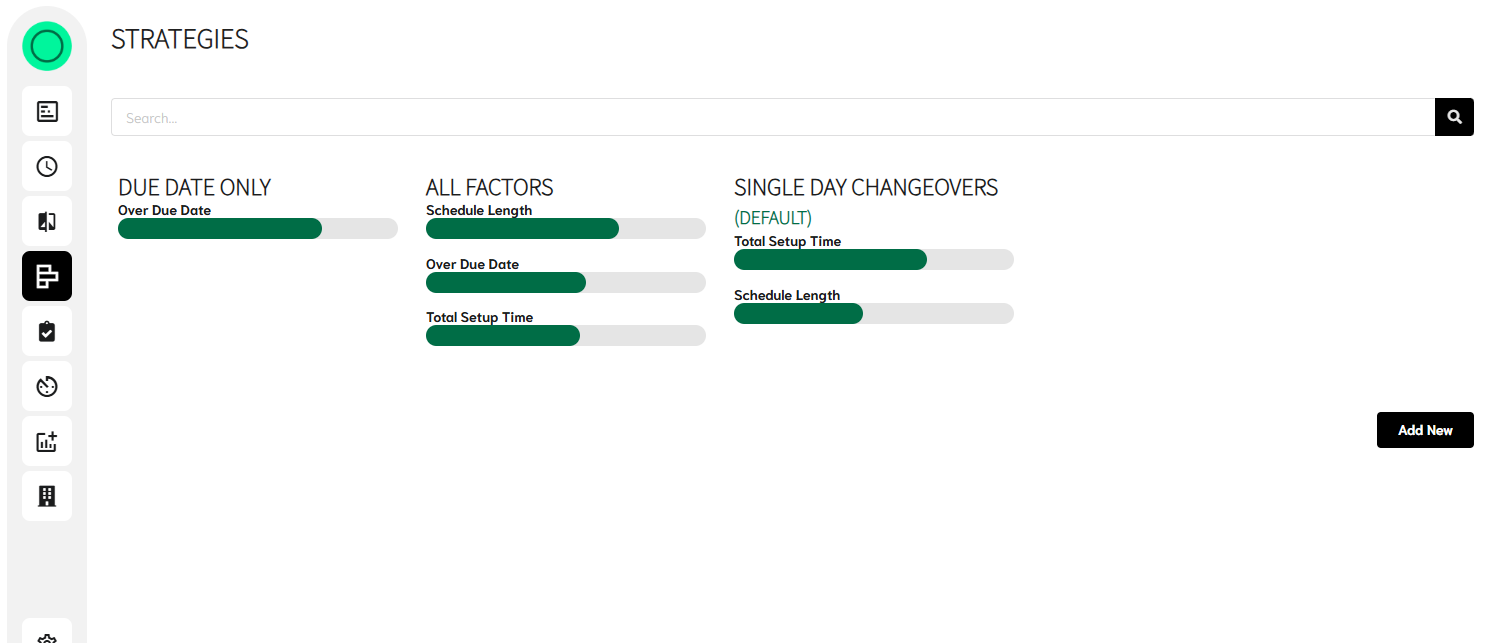Click the compare panels sidebar icon
Screen dimensions: 1489x643
[47, 221]
